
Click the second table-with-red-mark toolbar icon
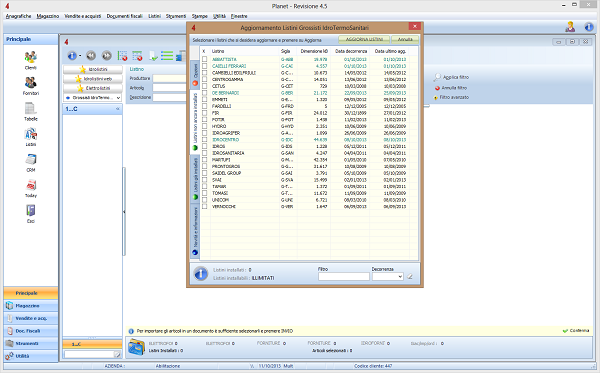137,56
